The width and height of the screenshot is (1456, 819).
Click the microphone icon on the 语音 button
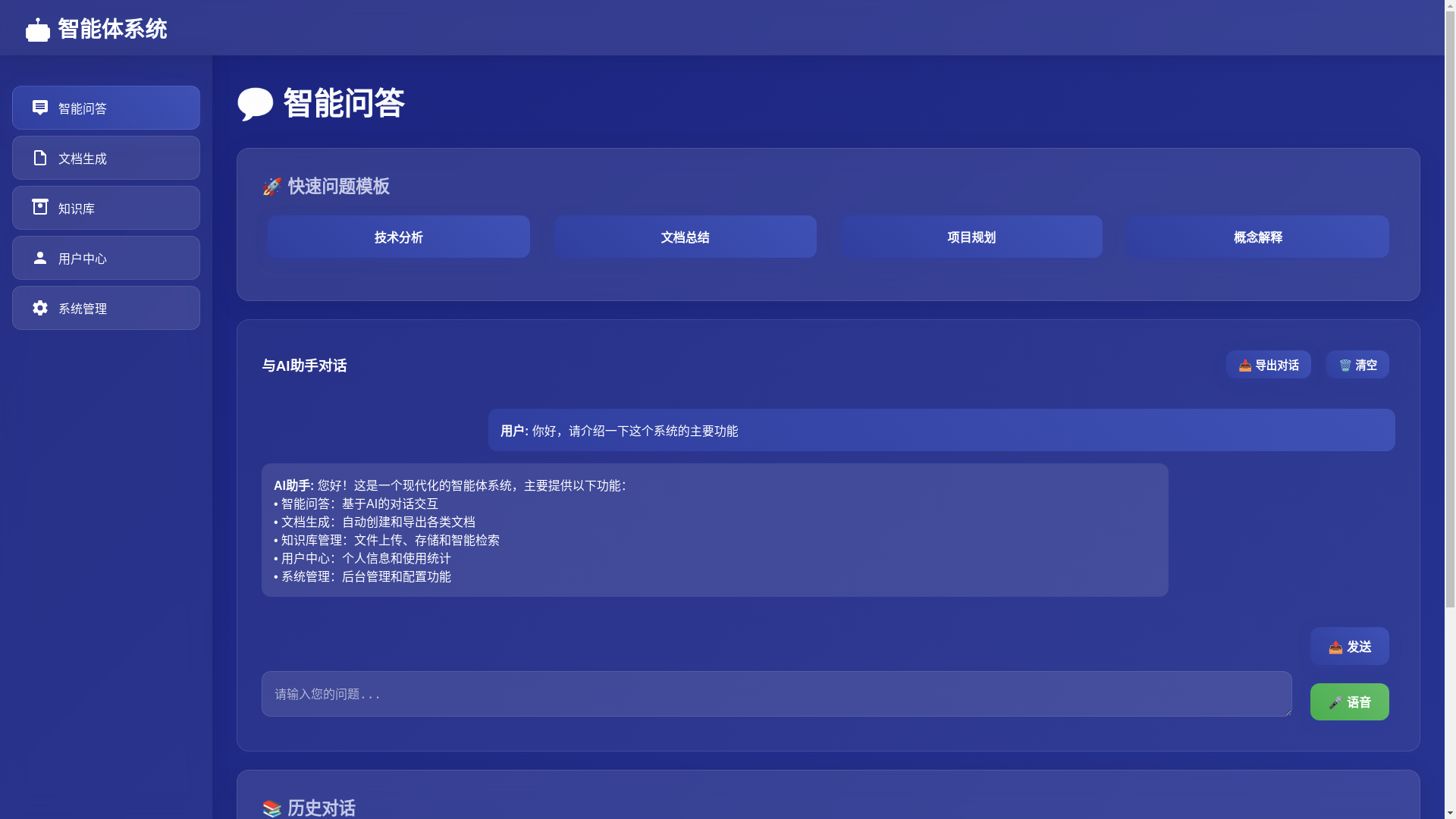point(1335,702)
